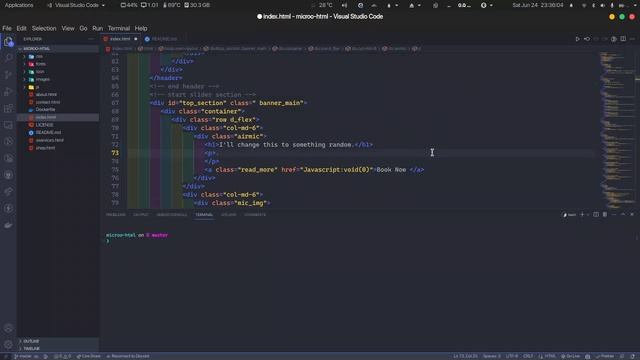Open the Accounts icon in activity bar
The width and height of the screenshot is (640, 360).
(x=8, y=328)
